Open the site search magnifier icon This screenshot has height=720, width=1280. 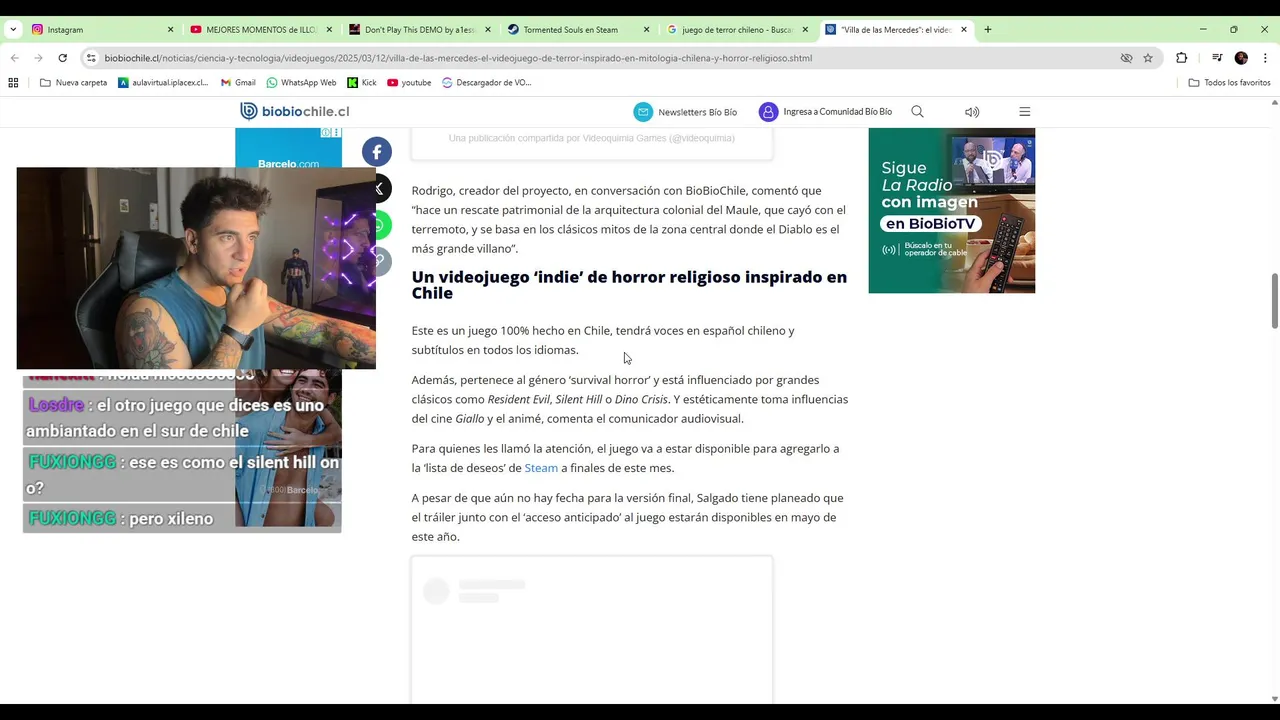(917, 112)
